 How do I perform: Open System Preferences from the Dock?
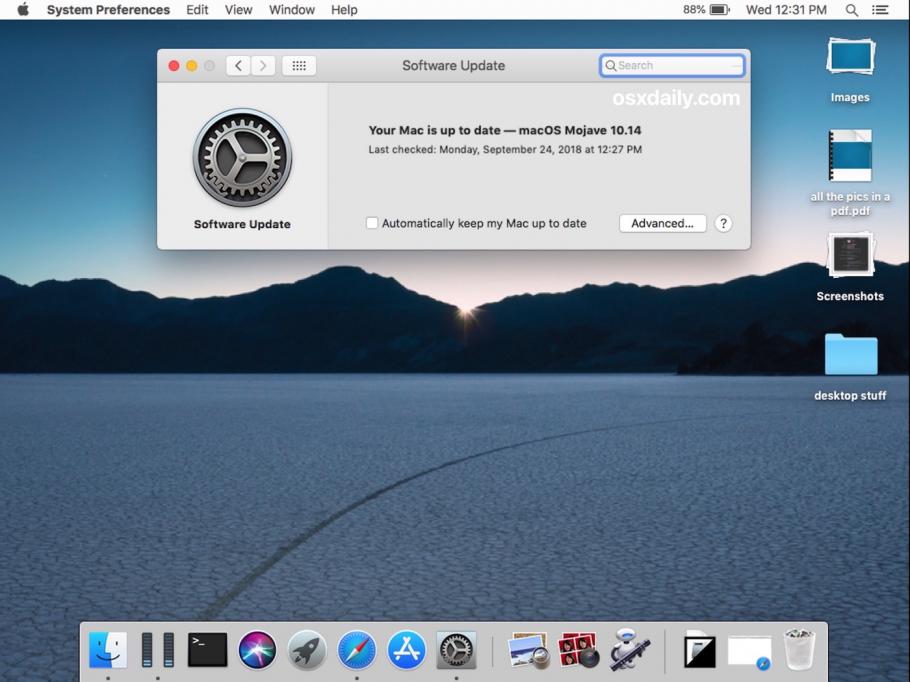coord(456,649)
